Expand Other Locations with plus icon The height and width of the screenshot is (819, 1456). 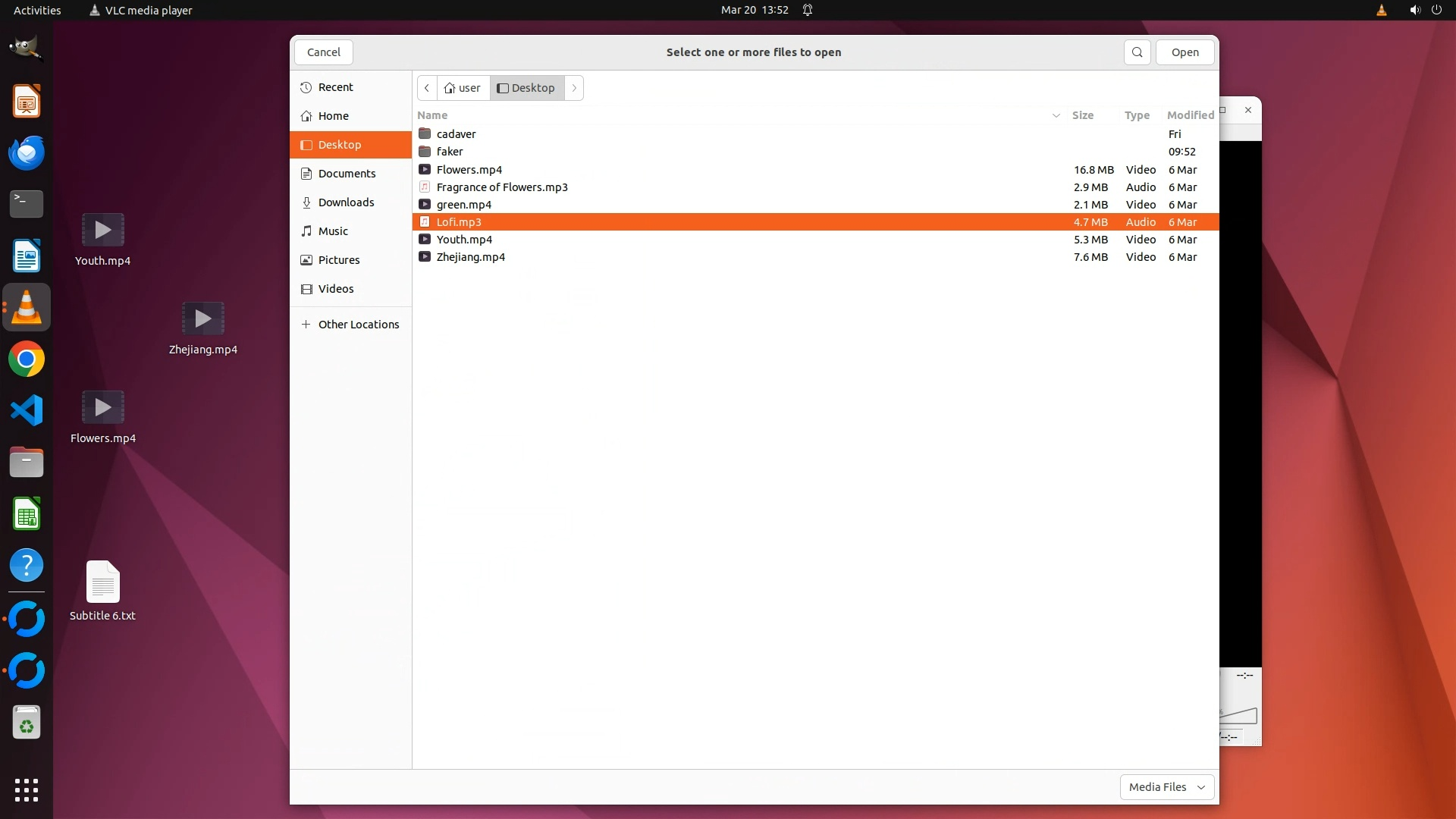point(306,325)
